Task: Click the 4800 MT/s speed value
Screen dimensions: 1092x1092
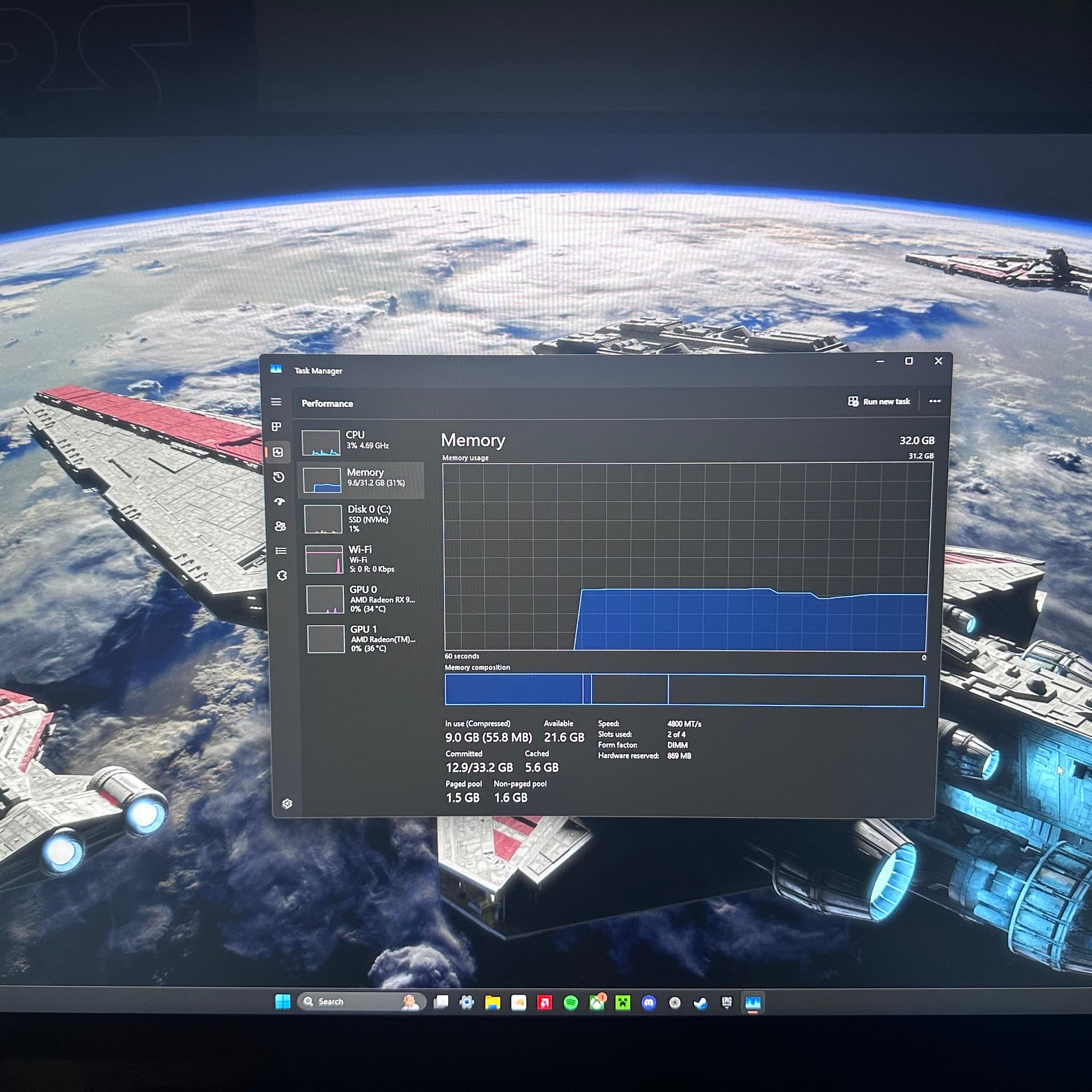Action: coord(684,724)
